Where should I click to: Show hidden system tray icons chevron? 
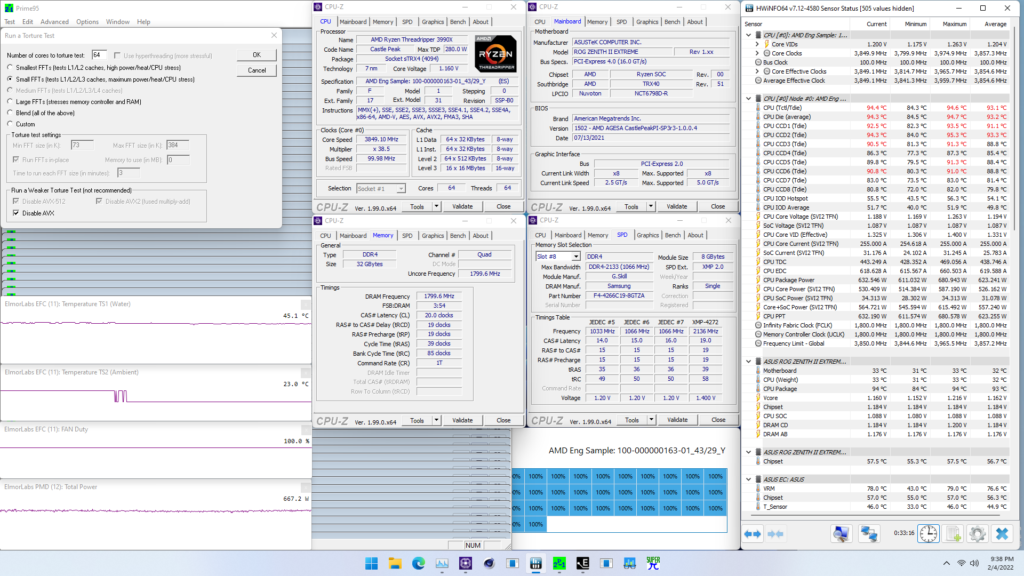point(946,563)
